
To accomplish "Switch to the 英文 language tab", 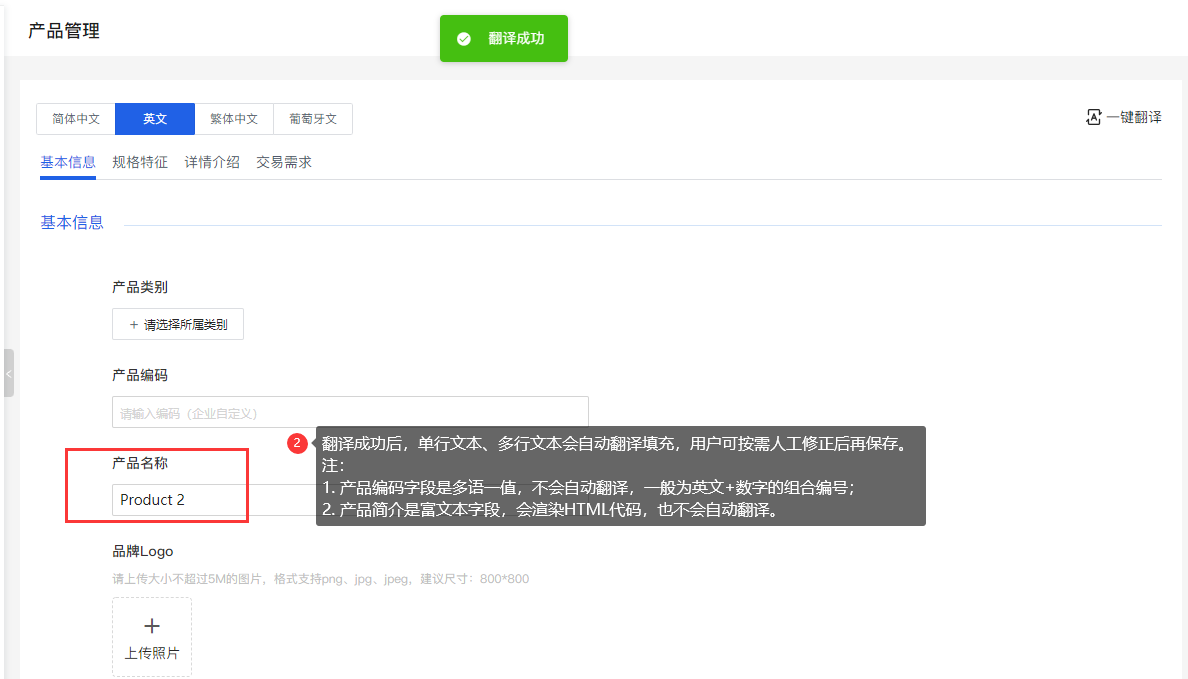I will (154, 118).
